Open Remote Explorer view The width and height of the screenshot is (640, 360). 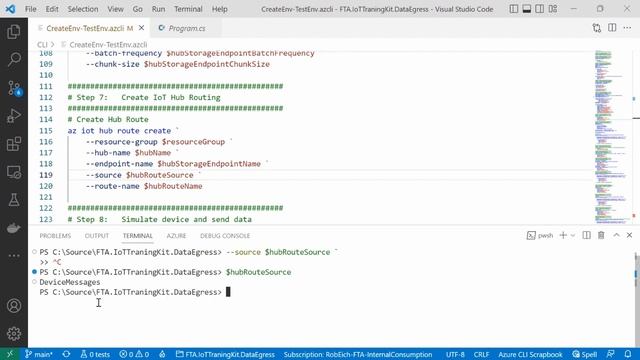coord(14,172)
